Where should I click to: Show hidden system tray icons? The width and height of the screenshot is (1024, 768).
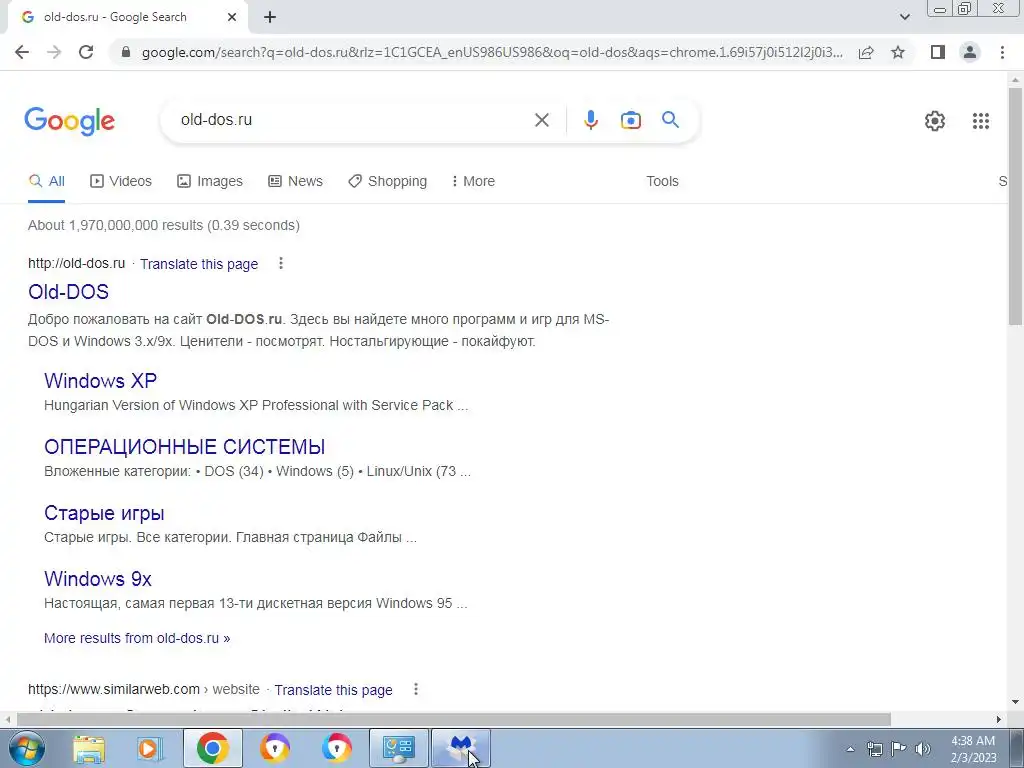click(x=850, y=749)
